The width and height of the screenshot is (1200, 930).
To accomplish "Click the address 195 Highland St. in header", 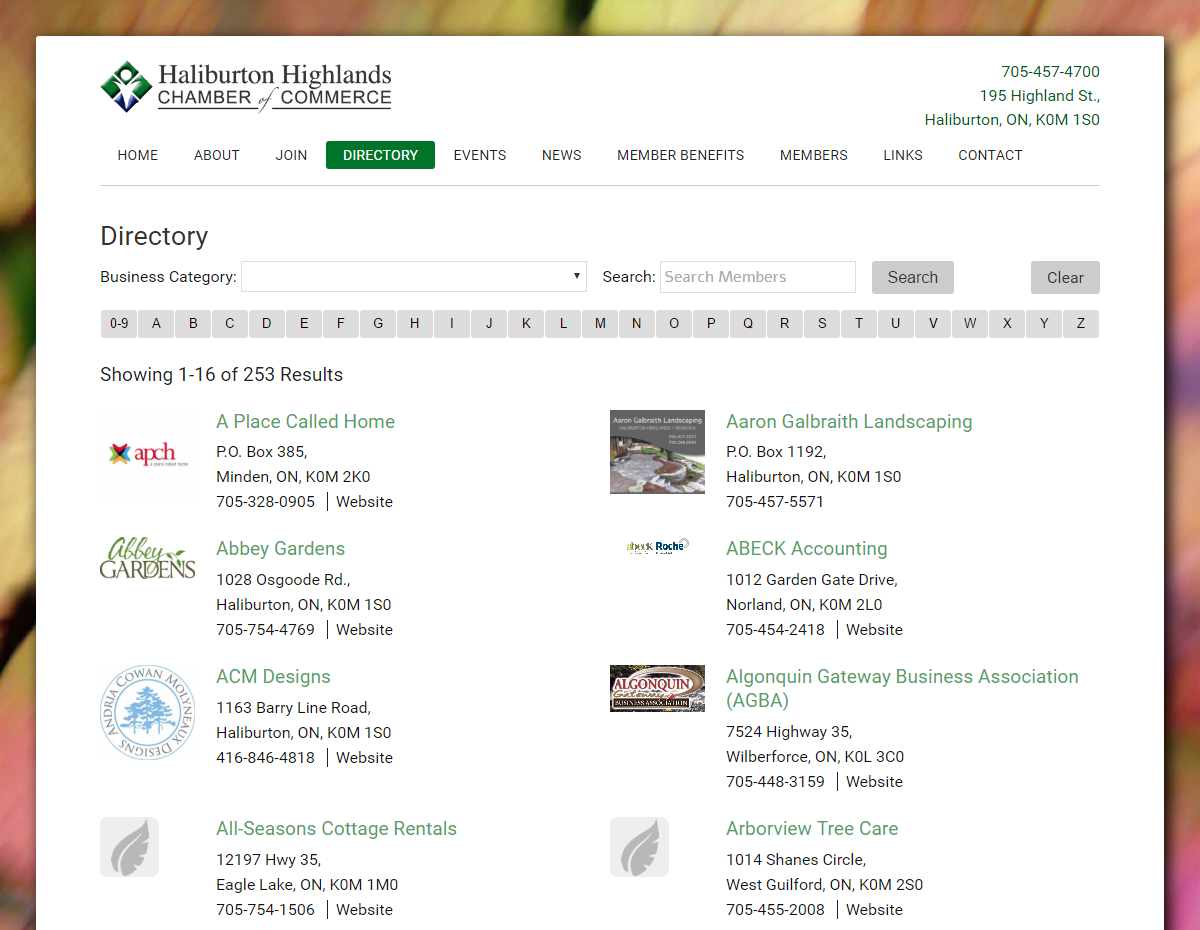I will coord(1040,96).
